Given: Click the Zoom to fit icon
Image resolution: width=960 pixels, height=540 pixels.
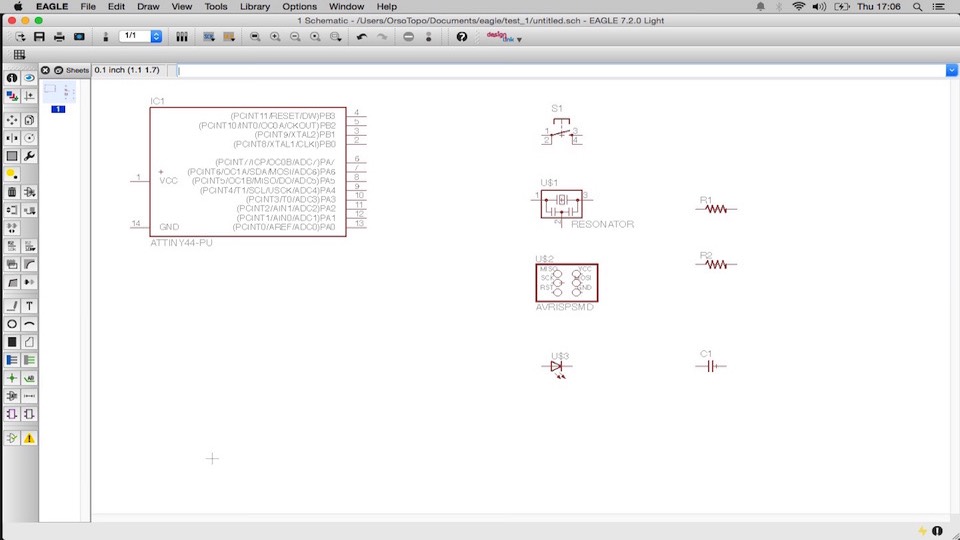Looking at the screenshot, I should [255, 37].
